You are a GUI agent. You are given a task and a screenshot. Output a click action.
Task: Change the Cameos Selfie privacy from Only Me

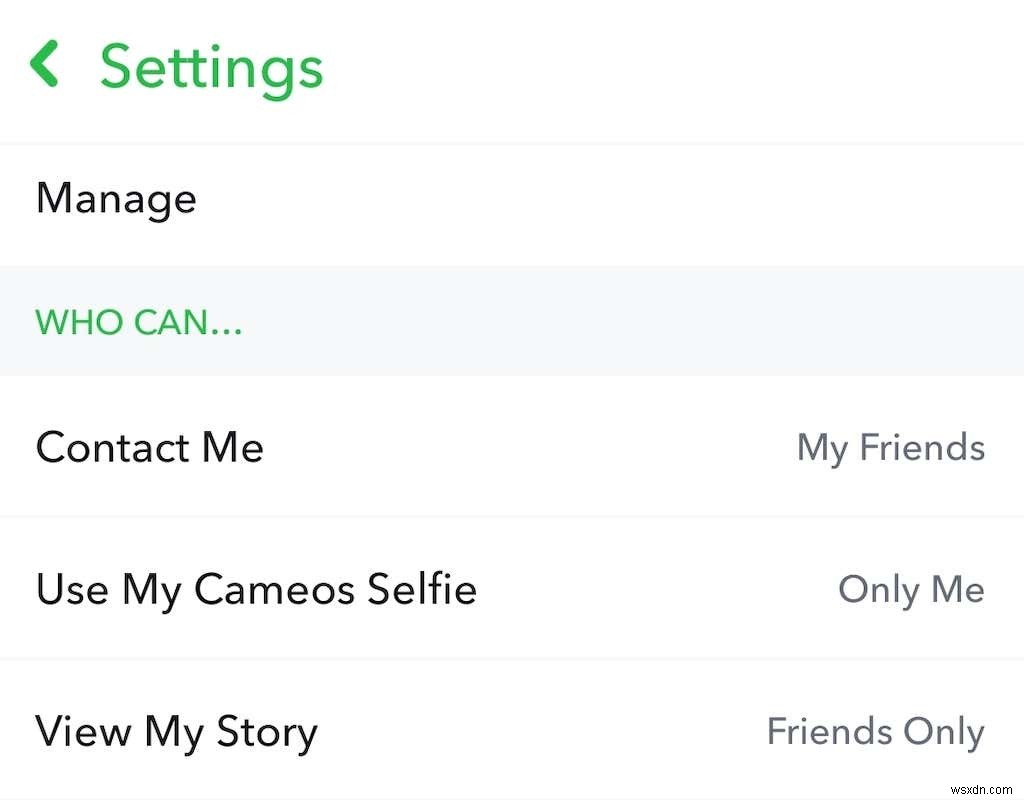(910, 589)
